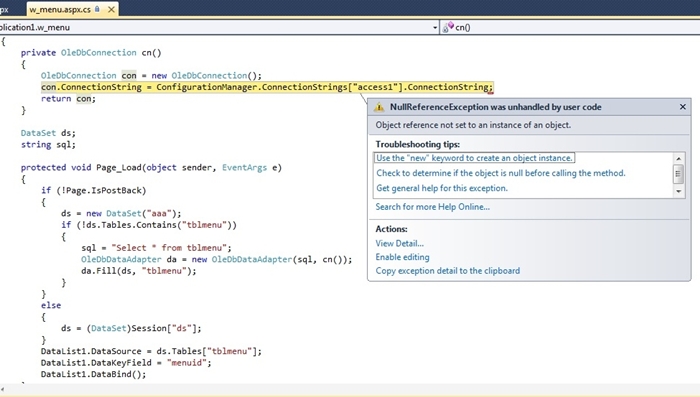Image resolution: width=700 pixels, height=397 pixels.
Task: Open 'View Detail...' action
Action: pyautogui.click(x=400, y=243)
